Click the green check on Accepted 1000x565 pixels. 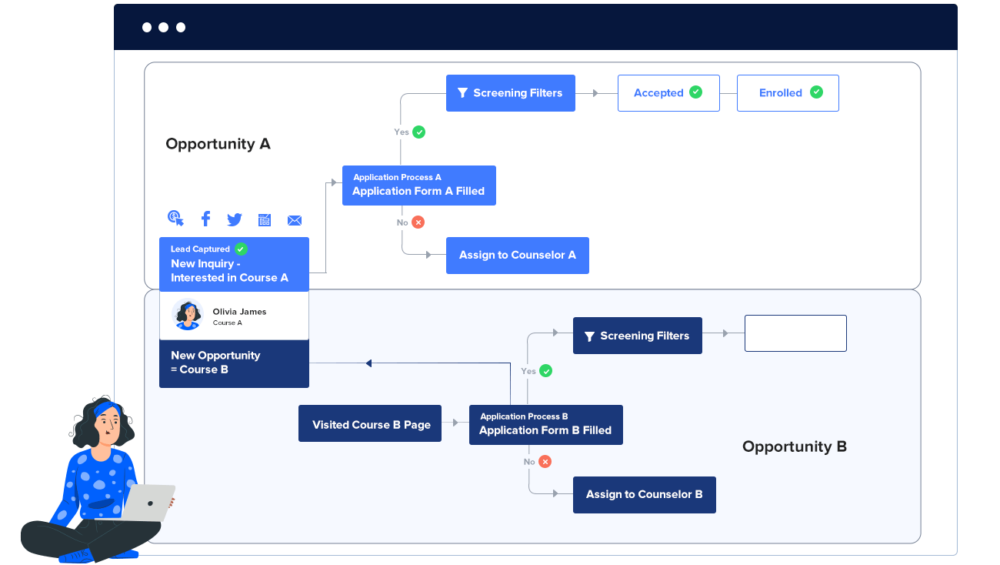point(696,92)
